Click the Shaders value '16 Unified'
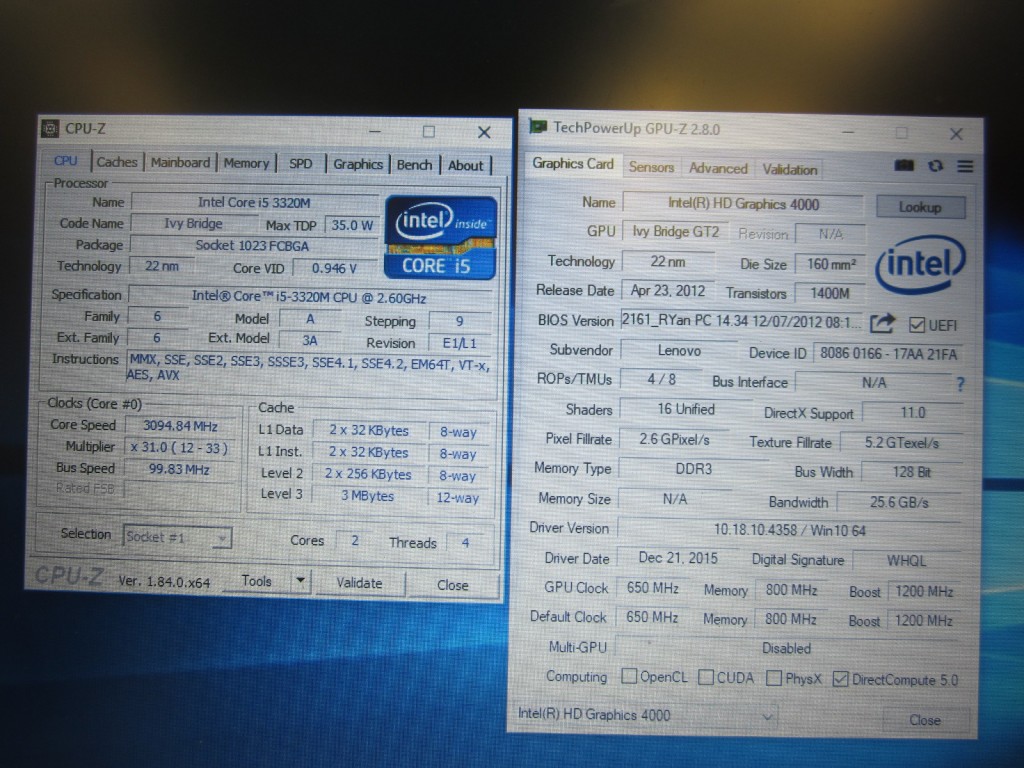1024x768 pixels. tap(686, 409)
